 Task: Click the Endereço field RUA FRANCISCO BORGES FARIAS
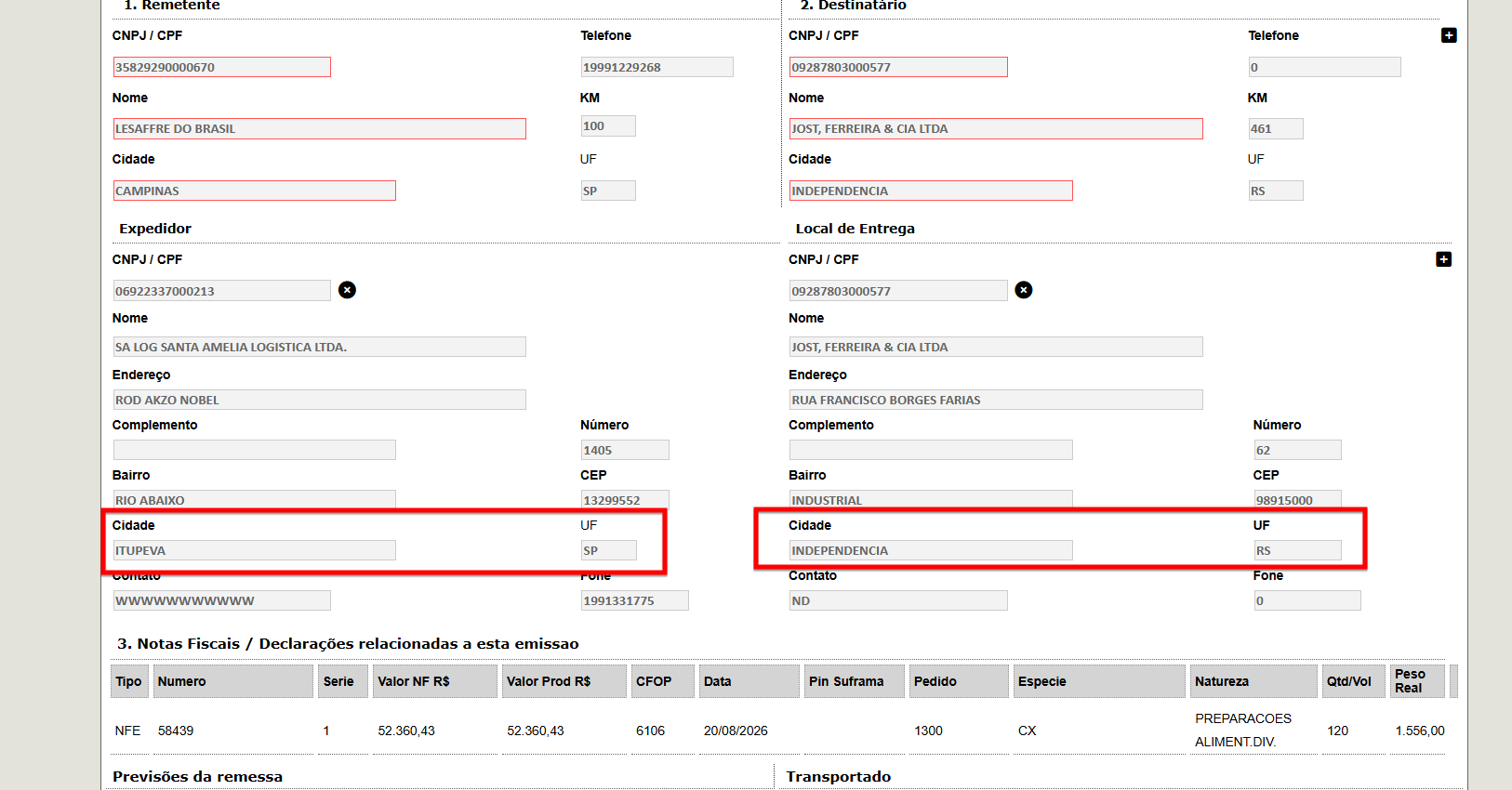(996, 400)
